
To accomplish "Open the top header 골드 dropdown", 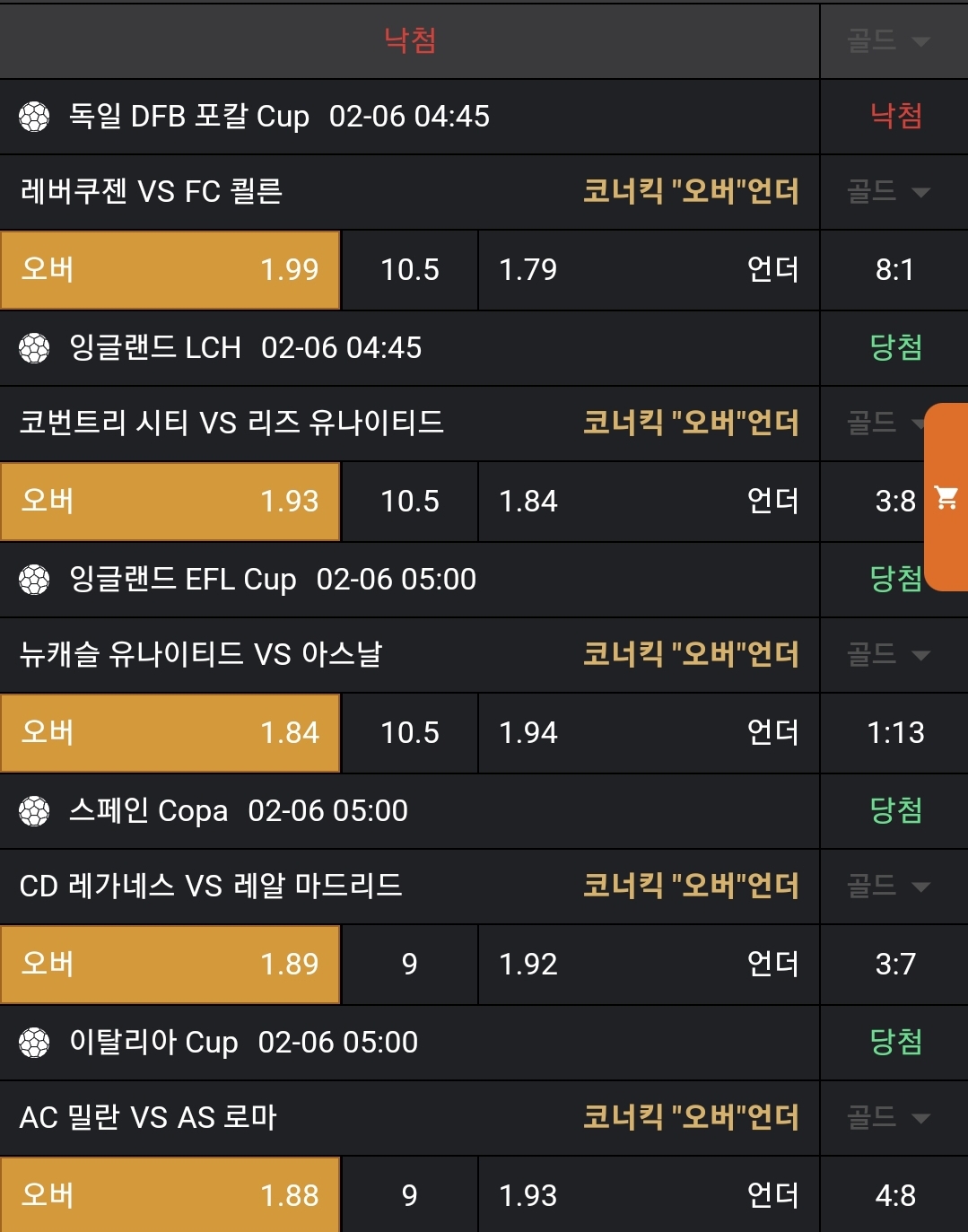I will point(888,40).
